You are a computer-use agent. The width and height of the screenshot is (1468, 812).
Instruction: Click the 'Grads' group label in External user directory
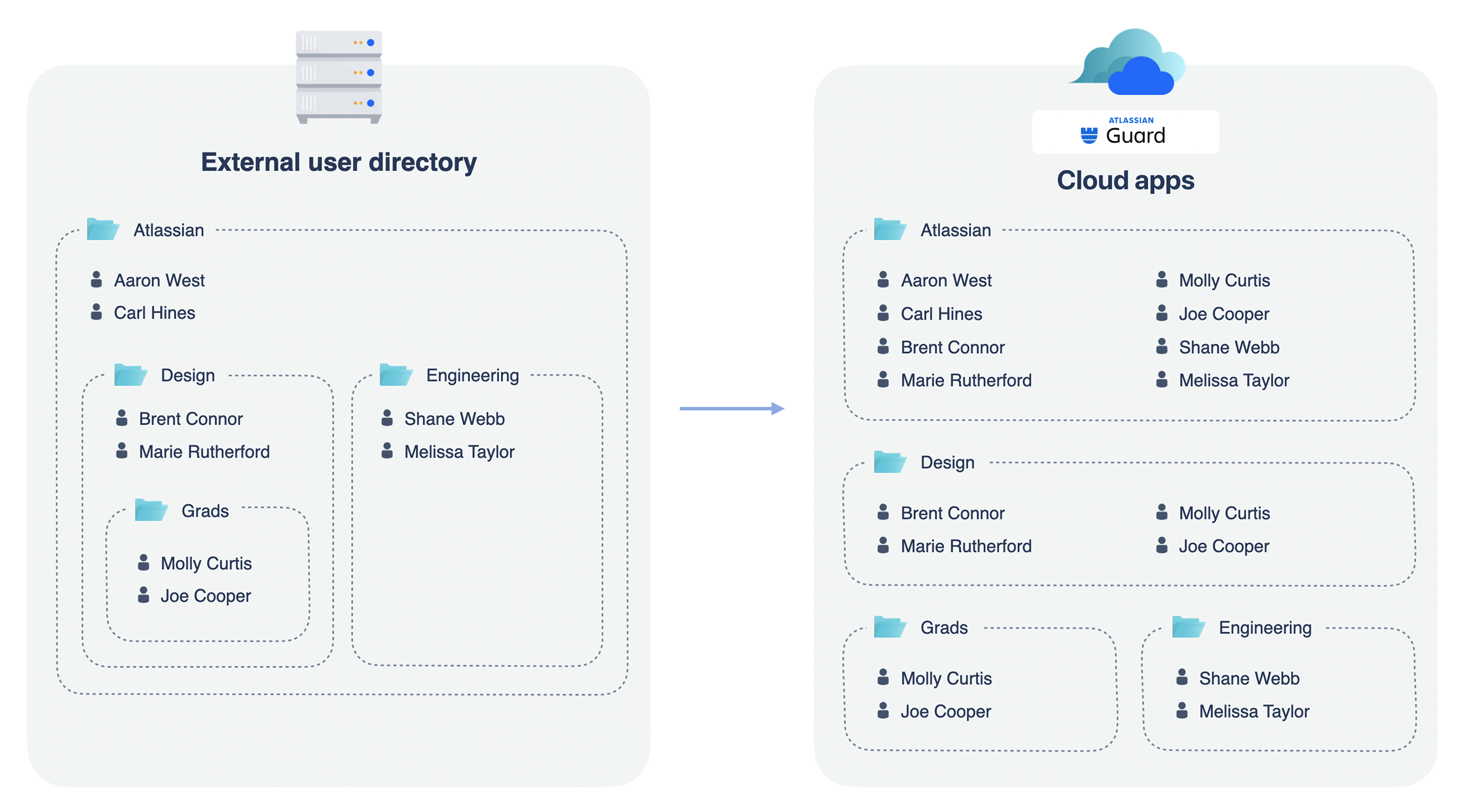205,511
